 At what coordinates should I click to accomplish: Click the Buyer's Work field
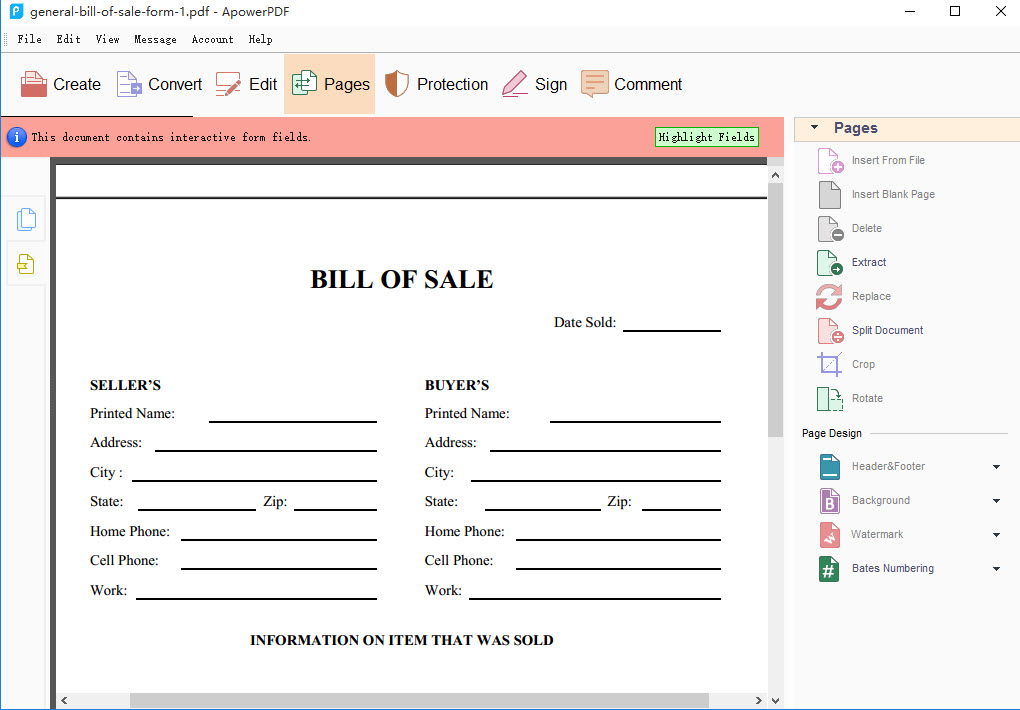(595, 590)
